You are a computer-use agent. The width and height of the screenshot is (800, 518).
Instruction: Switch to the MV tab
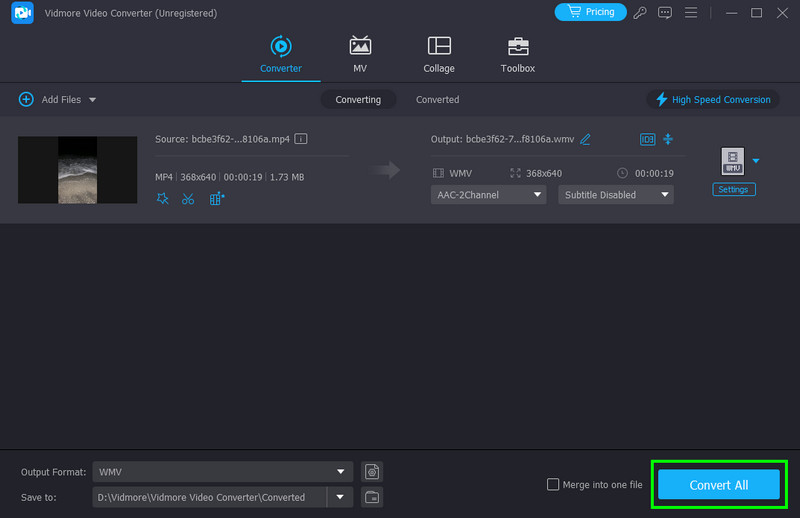pyautogui.click(x=360, y=55)
